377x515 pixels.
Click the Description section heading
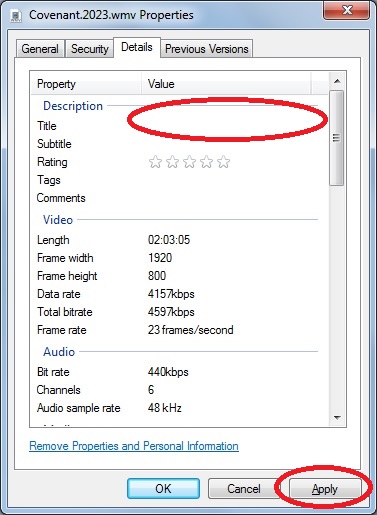(x=73, y=106)
